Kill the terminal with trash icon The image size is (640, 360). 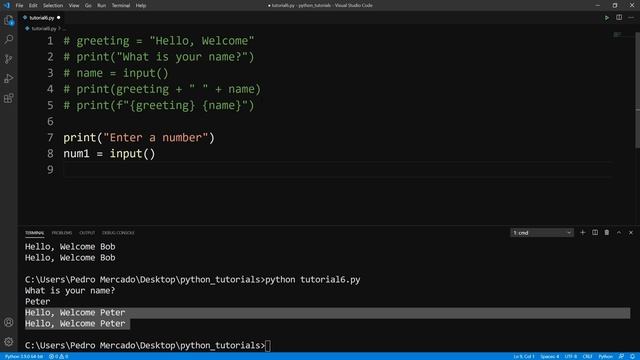pyautogui.click(x=607, y=233)
